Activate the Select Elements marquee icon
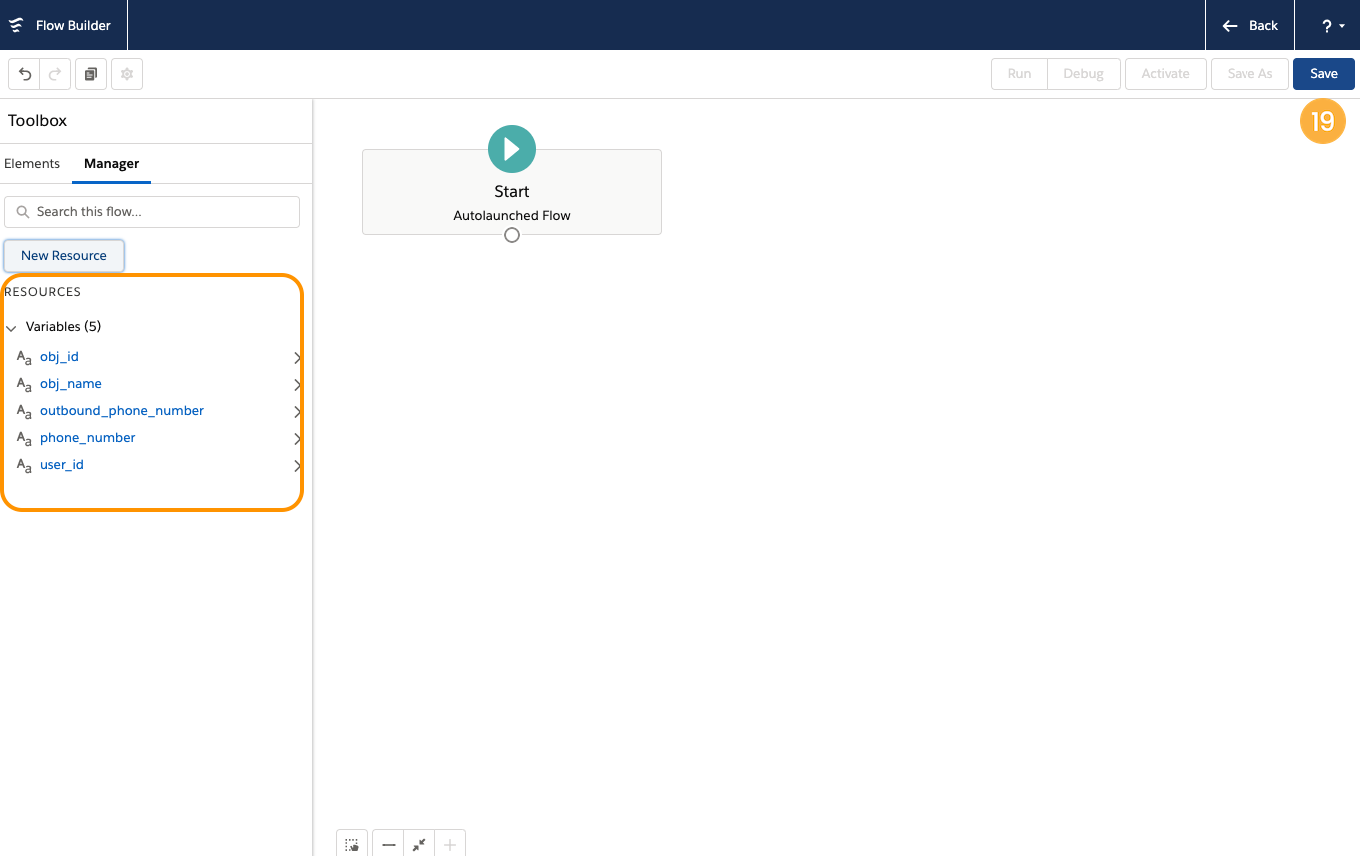1360x856 pixels. click(351, 843)
